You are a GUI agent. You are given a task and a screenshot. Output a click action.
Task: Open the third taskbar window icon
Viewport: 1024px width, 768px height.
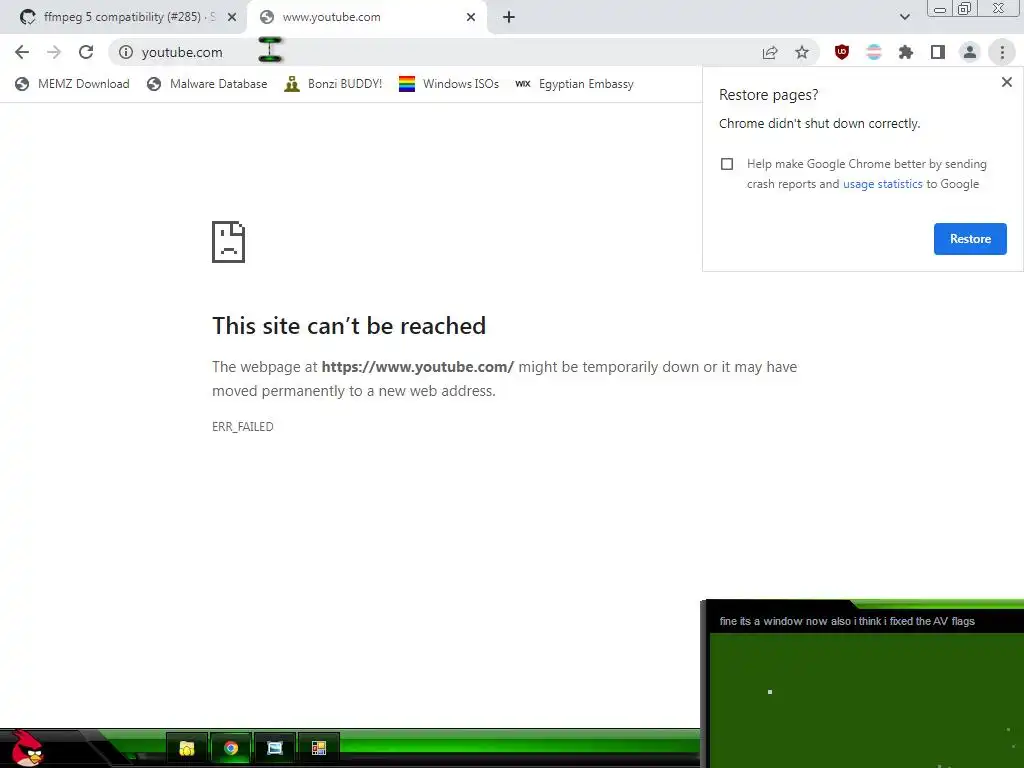click(274, 748)
